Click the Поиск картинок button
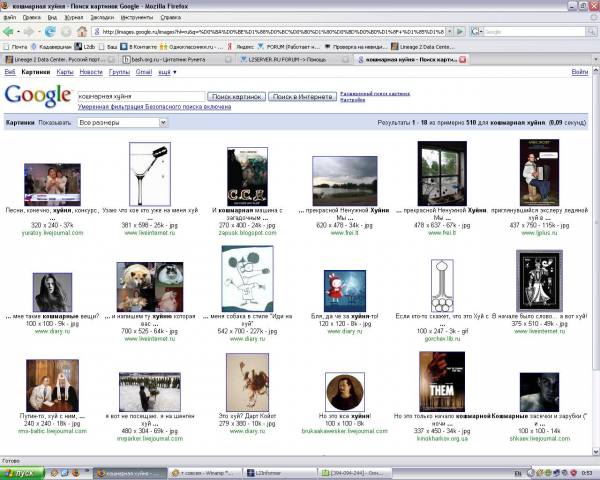This screenshot has width=600, height=480. (x=236, y=97)
